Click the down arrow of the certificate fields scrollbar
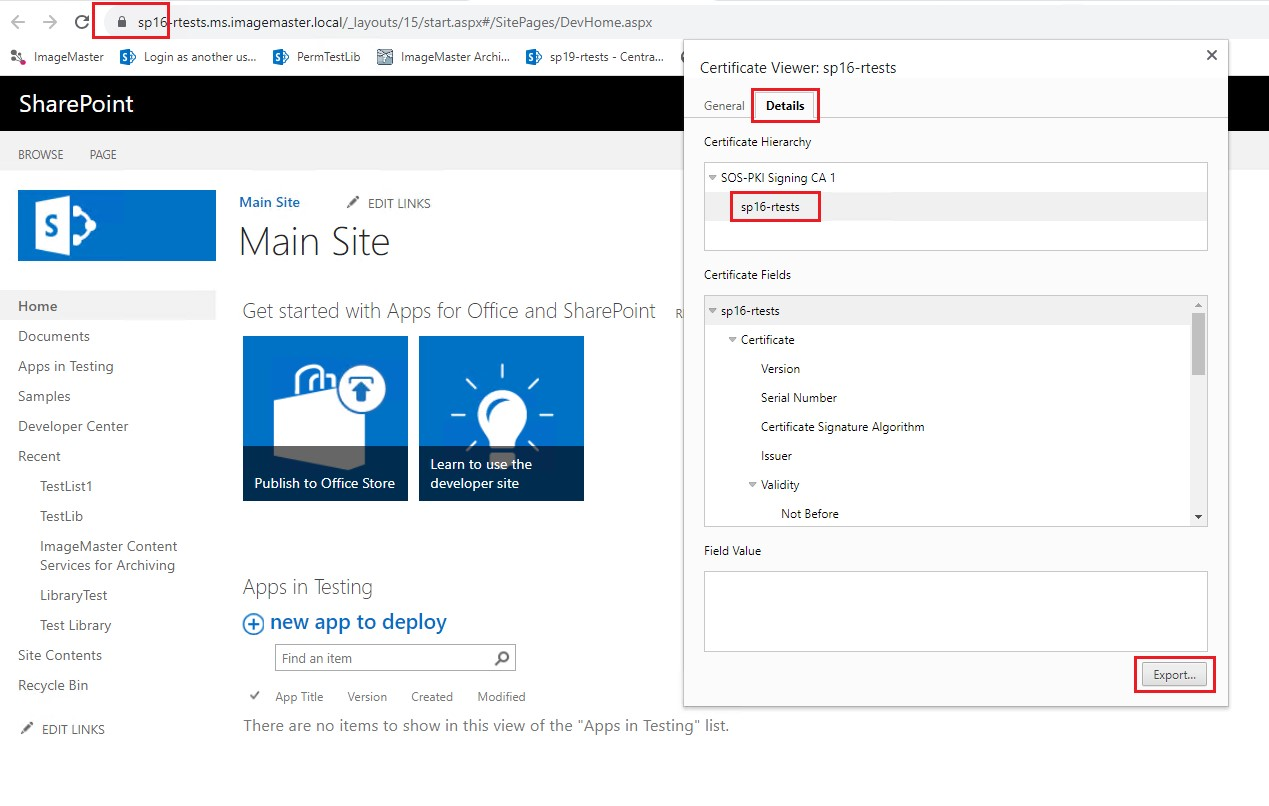The height and width of the screenshot is (806, 1269). tap(1198, 517)
